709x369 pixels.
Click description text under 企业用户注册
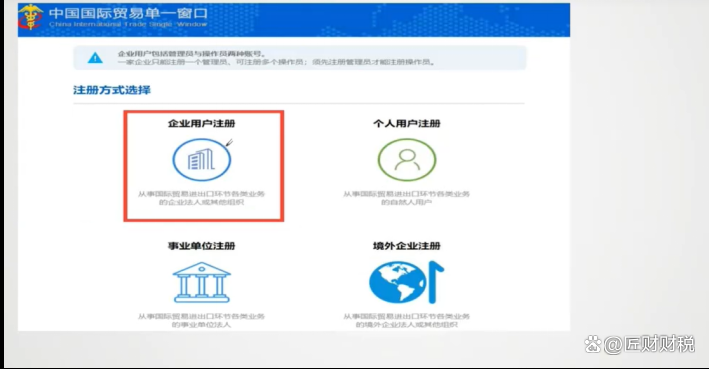(x=202, y=198)
